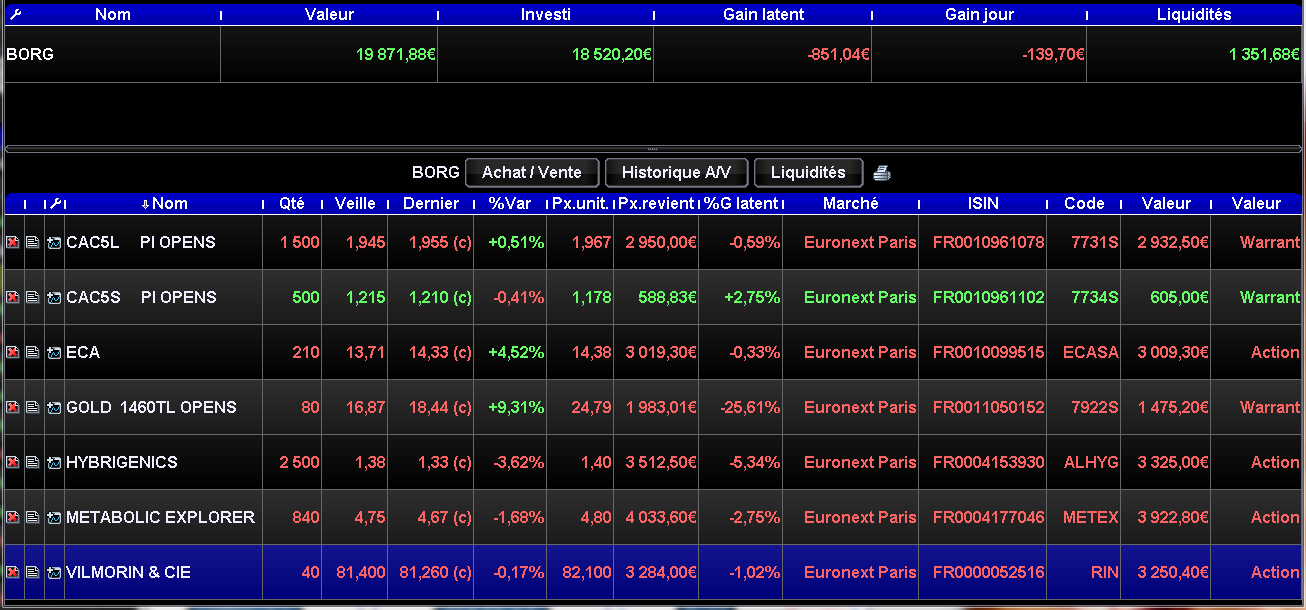Image resolution: width=1306 pixels, height=610 pixels.
Task: Click the portfolio value 19 871,88€
Action: coord(396,54)
